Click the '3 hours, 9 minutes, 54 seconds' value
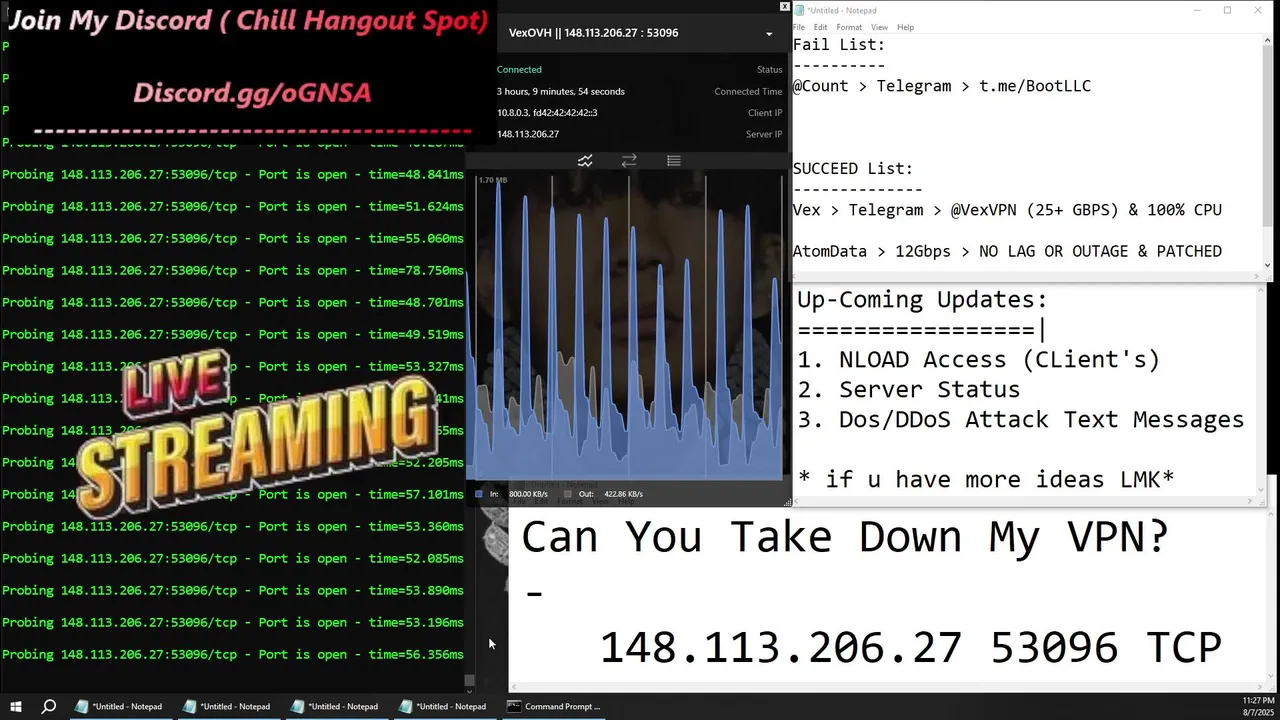 [561, 92]
